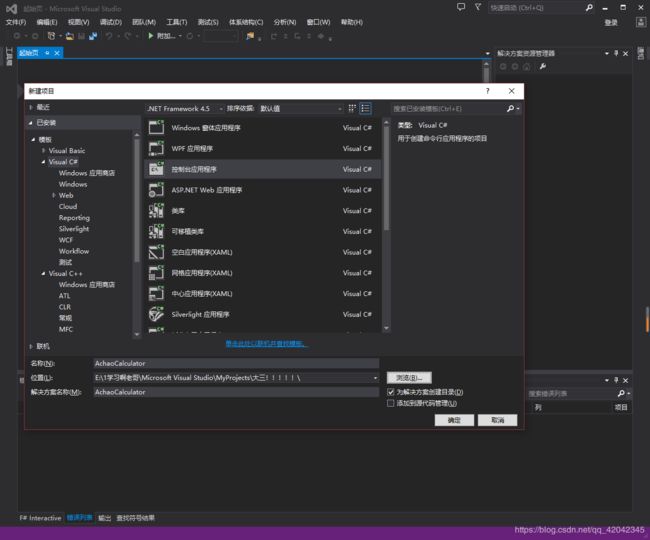The height and width of the screenshot is (540, 650).
Task: Open the 位置 path dropdown arrow
Action: [376, 378]
